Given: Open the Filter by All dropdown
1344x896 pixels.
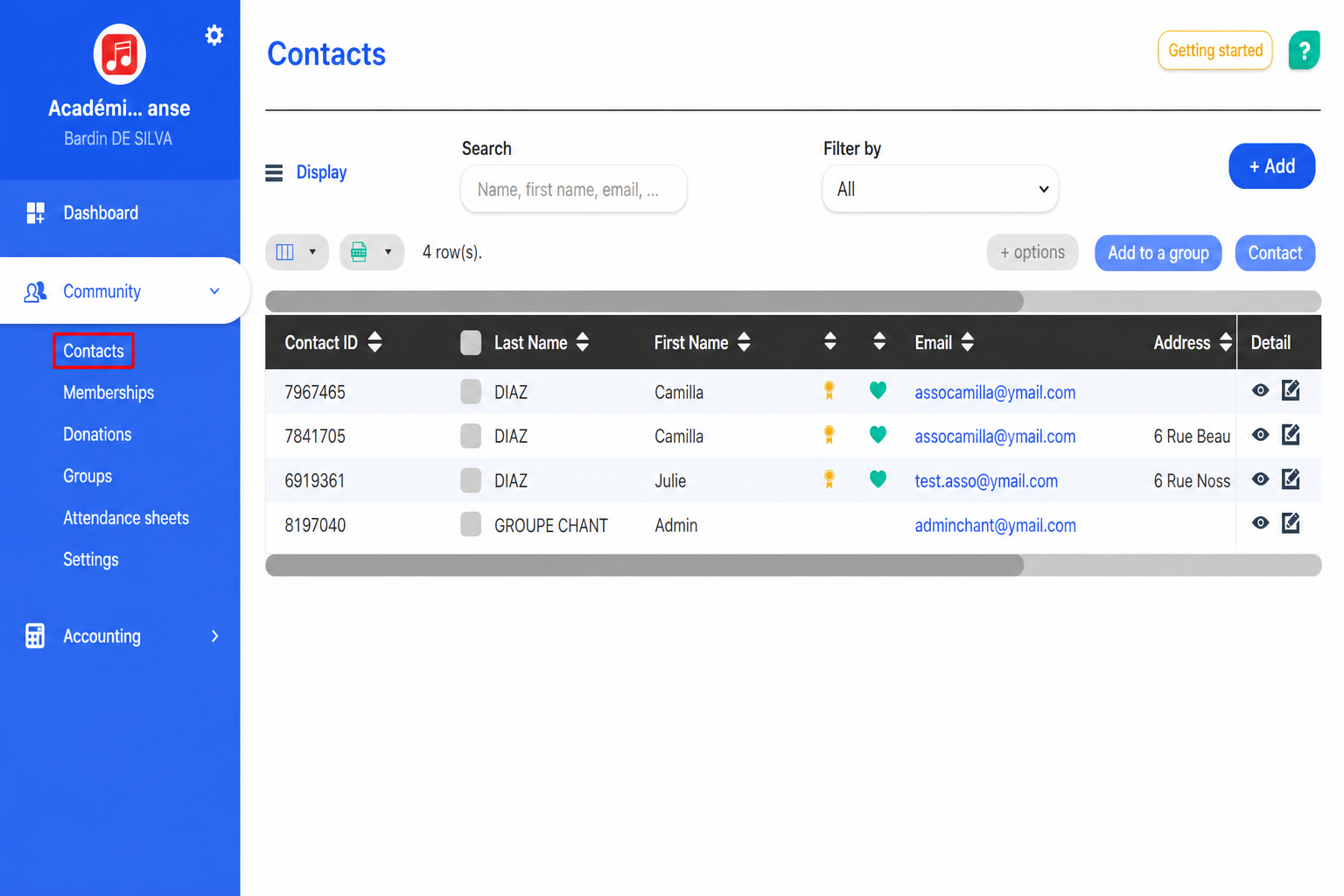Looking at the screenshot, I should pyautogui.click(x=941, y=189).
